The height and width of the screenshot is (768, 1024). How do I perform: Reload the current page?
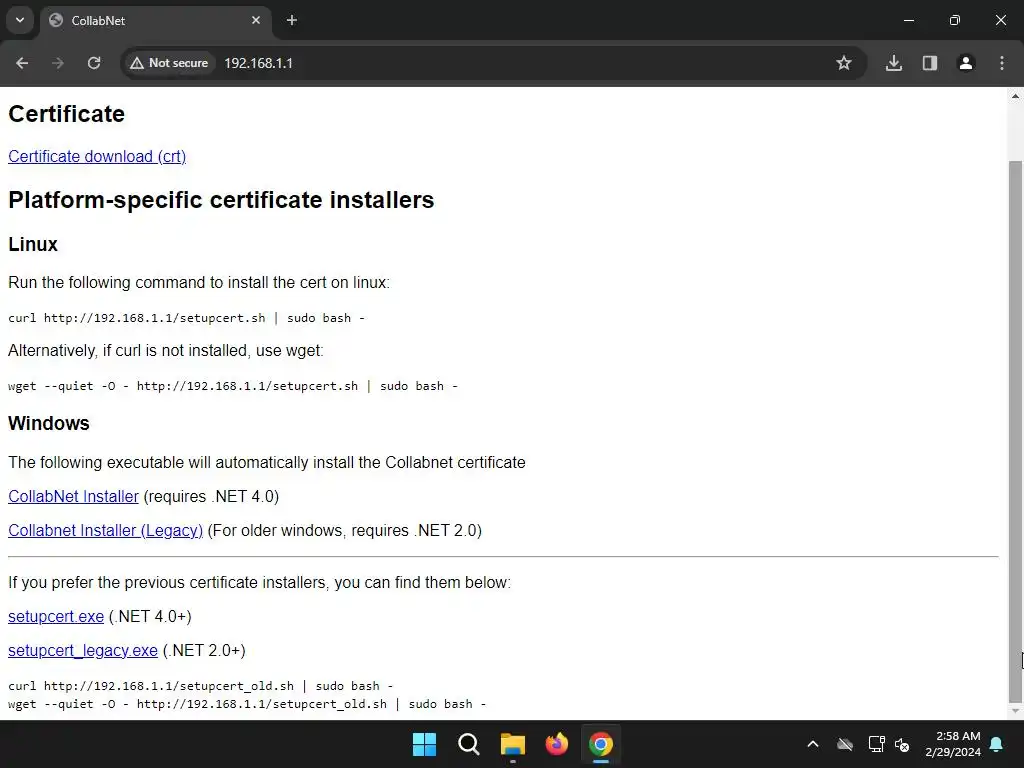[94, 63]
